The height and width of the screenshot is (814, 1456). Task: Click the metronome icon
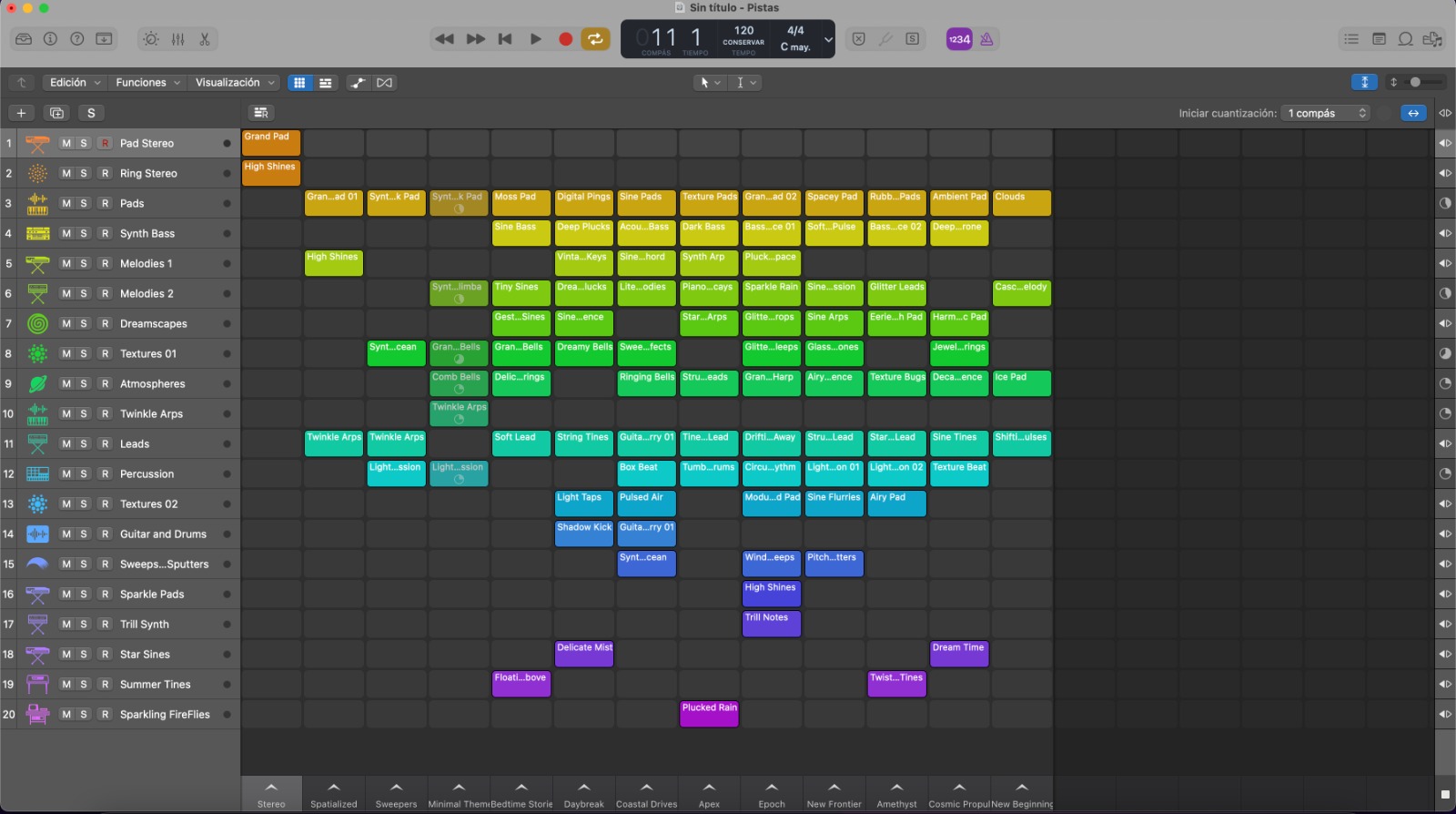click(986, 39)
